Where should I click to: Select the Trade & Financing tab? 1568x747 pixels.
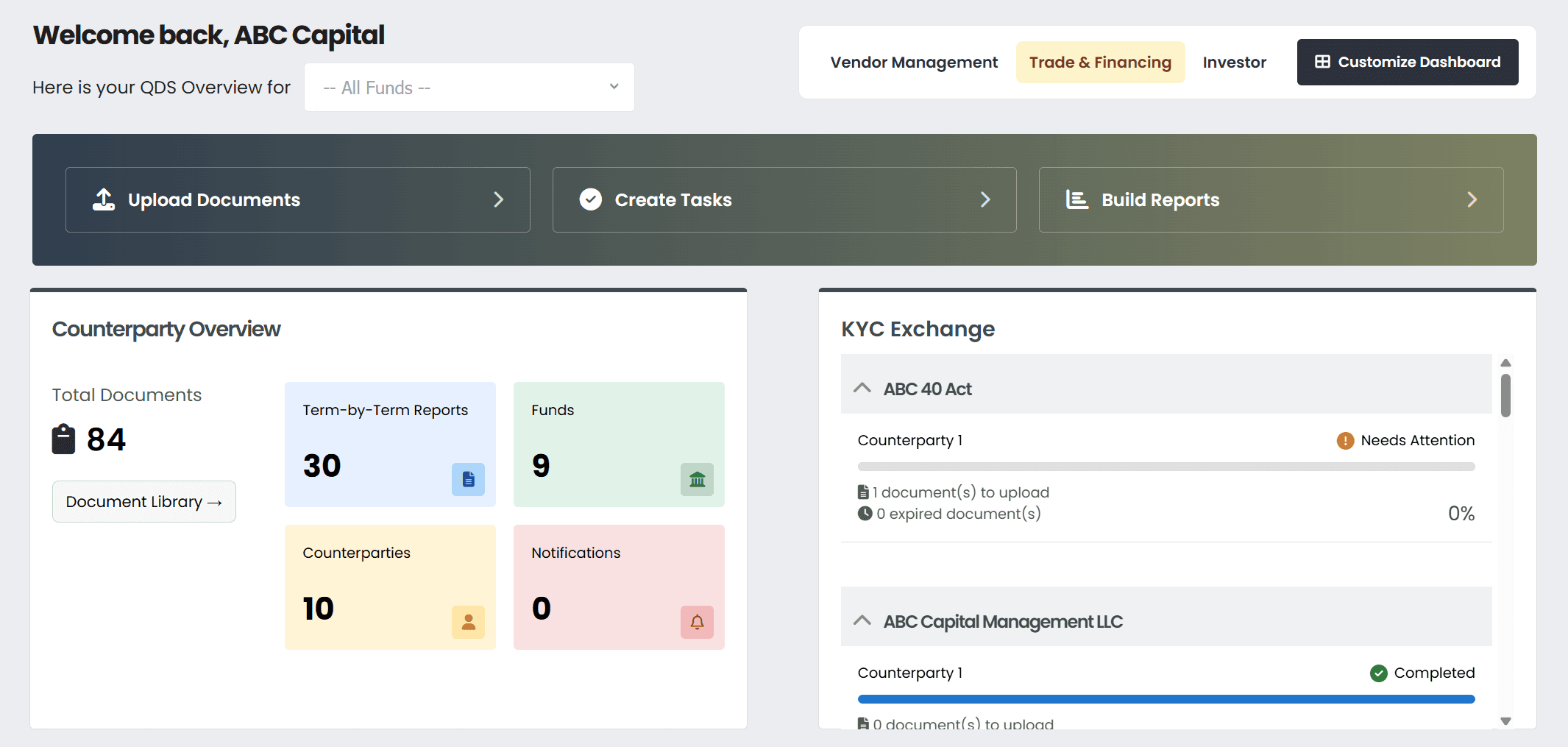point(1100,63)
